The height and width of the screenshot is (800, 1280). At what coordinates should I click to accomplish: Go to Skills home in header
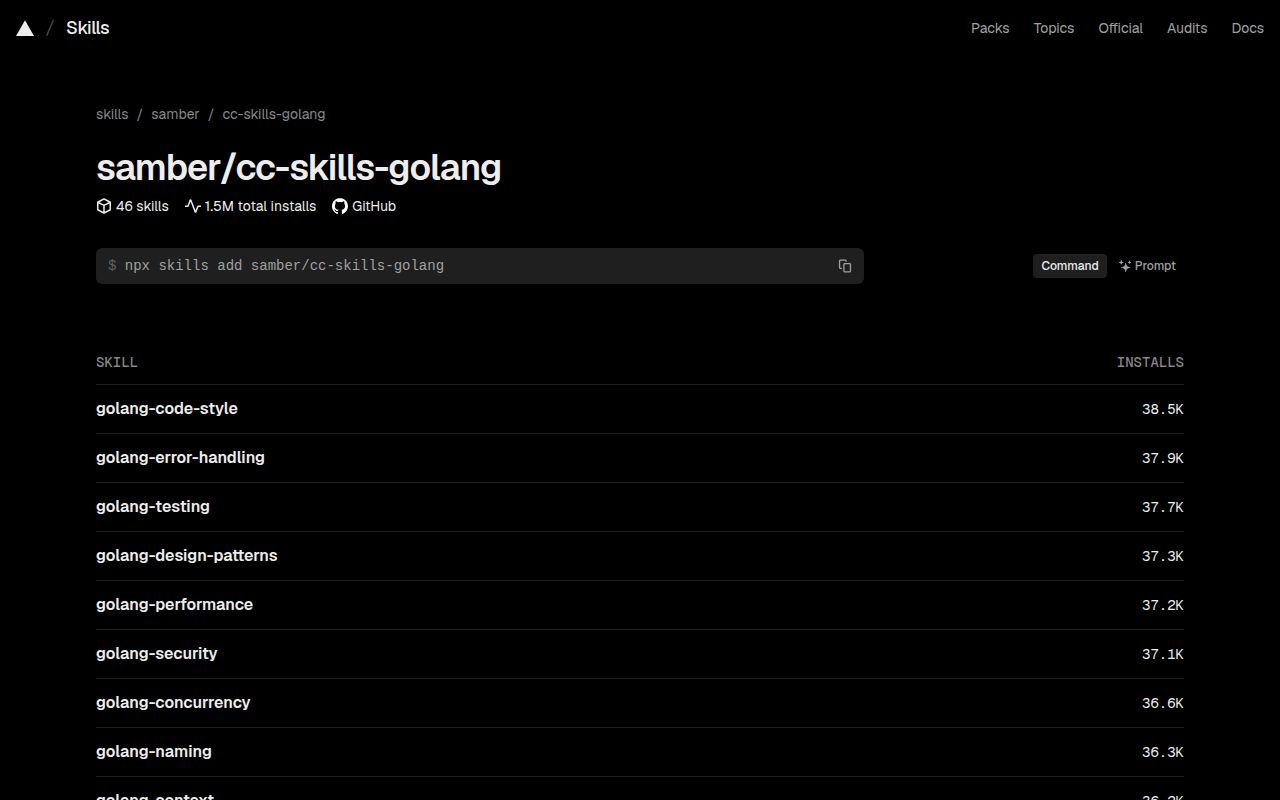click(x=88, y=28)
